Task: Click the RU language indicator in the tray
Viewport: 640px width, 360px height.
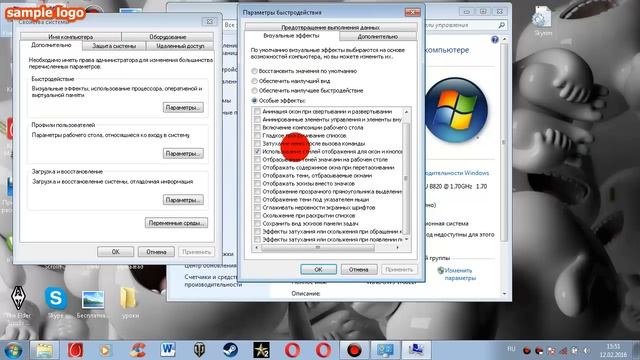Action: (511, 349)
